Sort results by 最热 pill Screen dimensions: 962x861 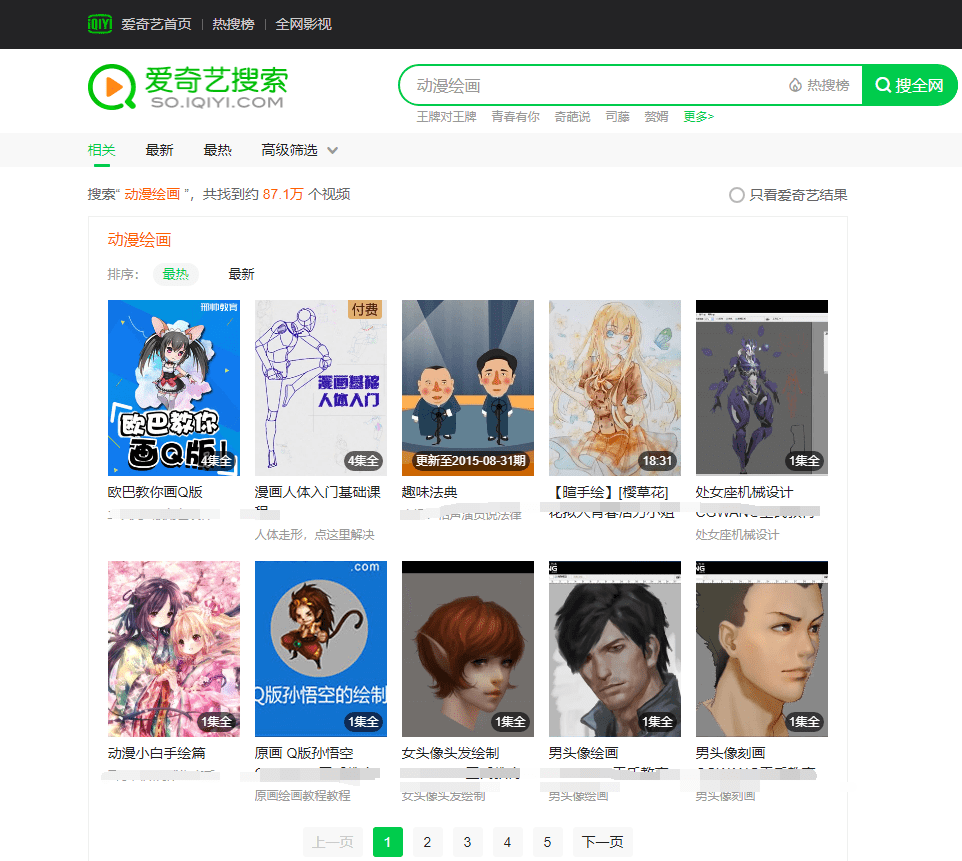pos(176,274)
